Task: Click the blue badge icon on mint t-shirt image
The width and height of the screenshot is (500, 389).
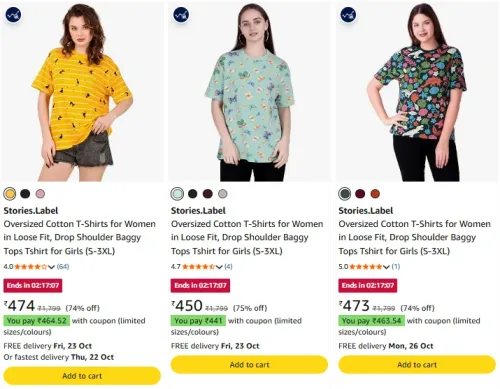Action: click(181, 15)
